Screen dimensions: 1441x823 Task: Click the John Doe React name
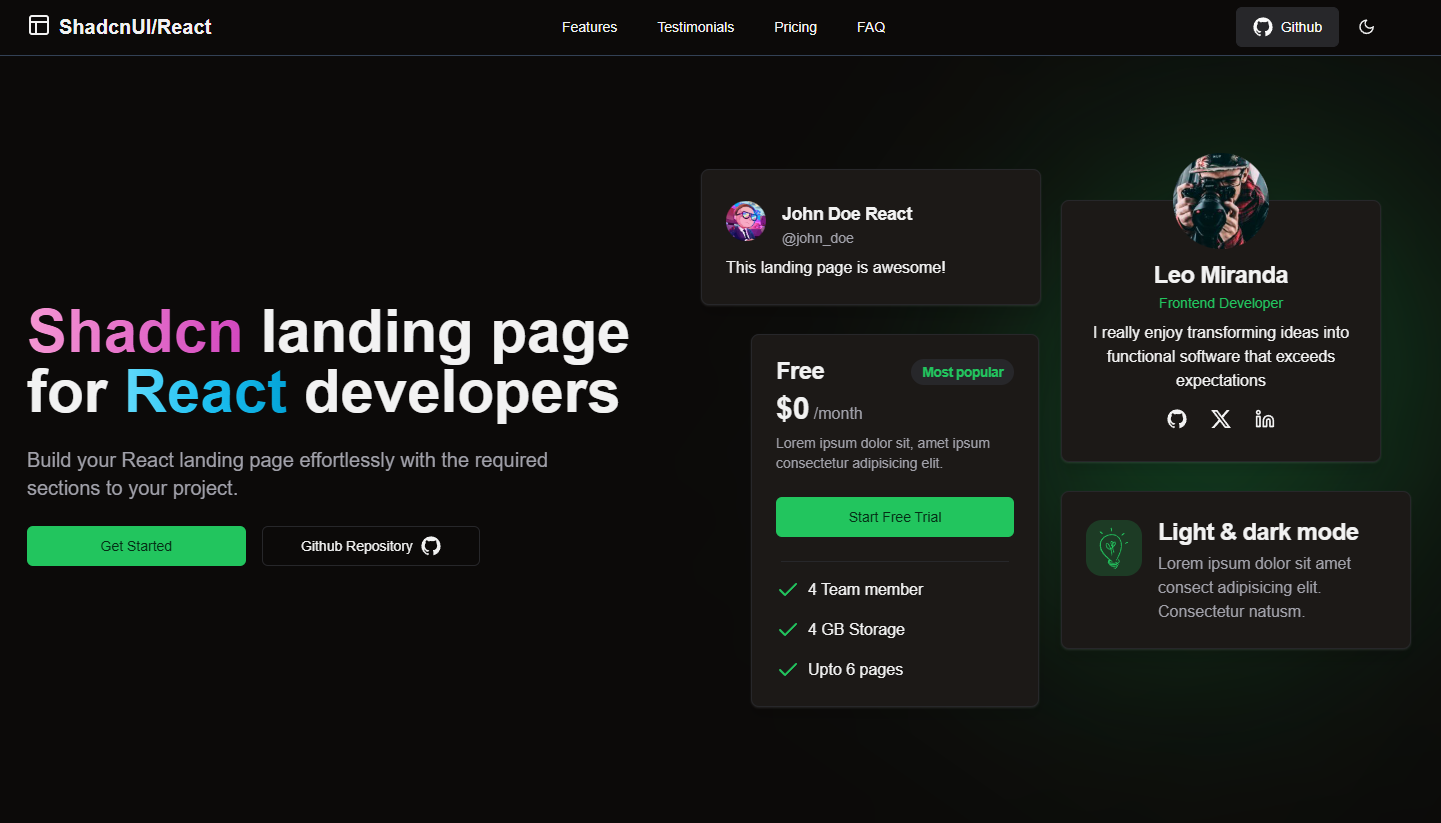pyautogui.click(x=847, y=213)
